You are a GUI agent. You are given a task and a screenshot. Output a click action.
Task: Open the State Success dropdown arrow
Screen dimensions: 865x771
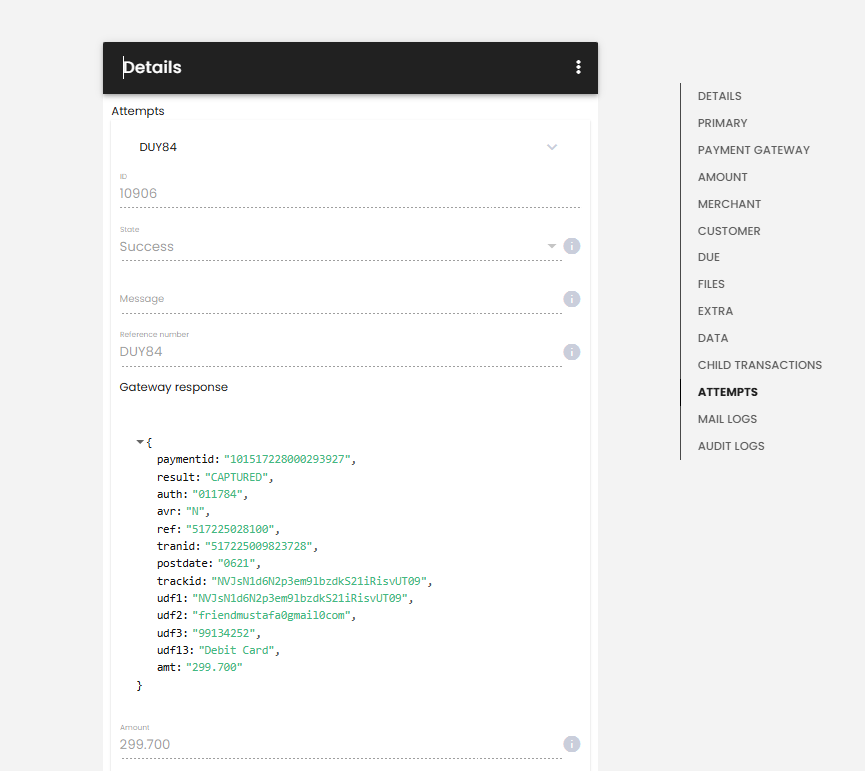point(552,246)
